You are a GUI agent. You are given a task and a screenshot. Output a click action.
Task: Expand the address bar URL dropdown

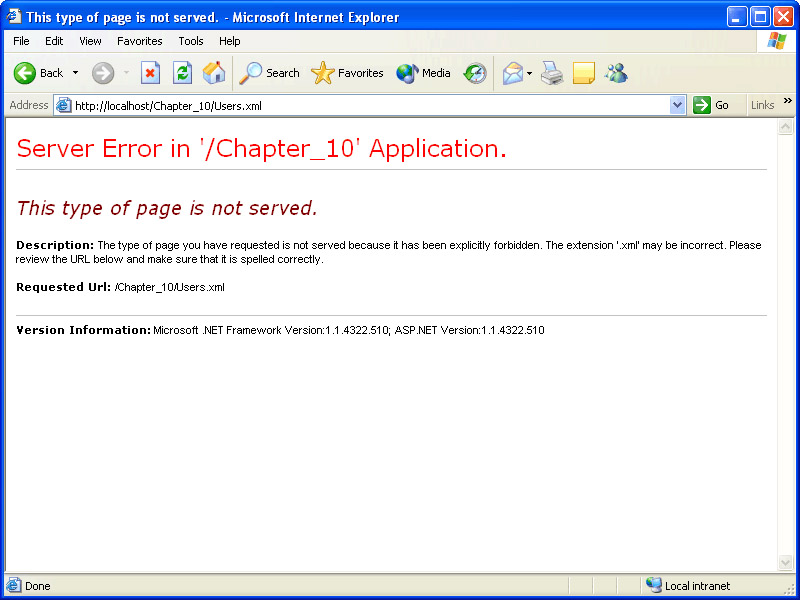point(678,105)
